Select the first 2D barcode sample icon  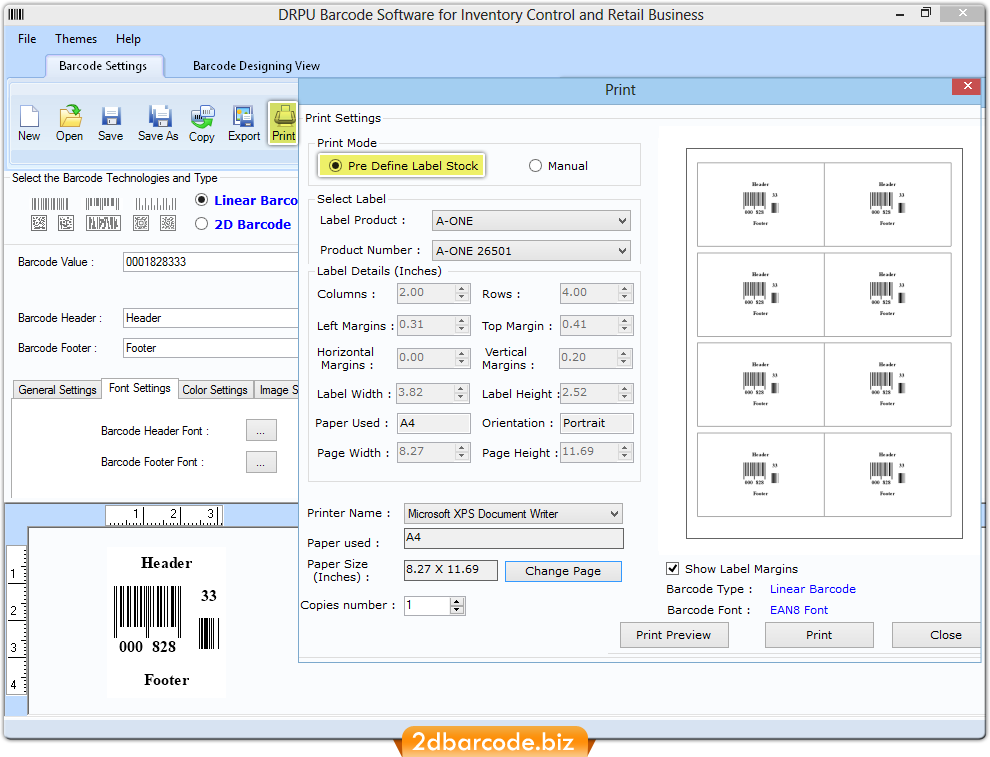coord(39,223)
